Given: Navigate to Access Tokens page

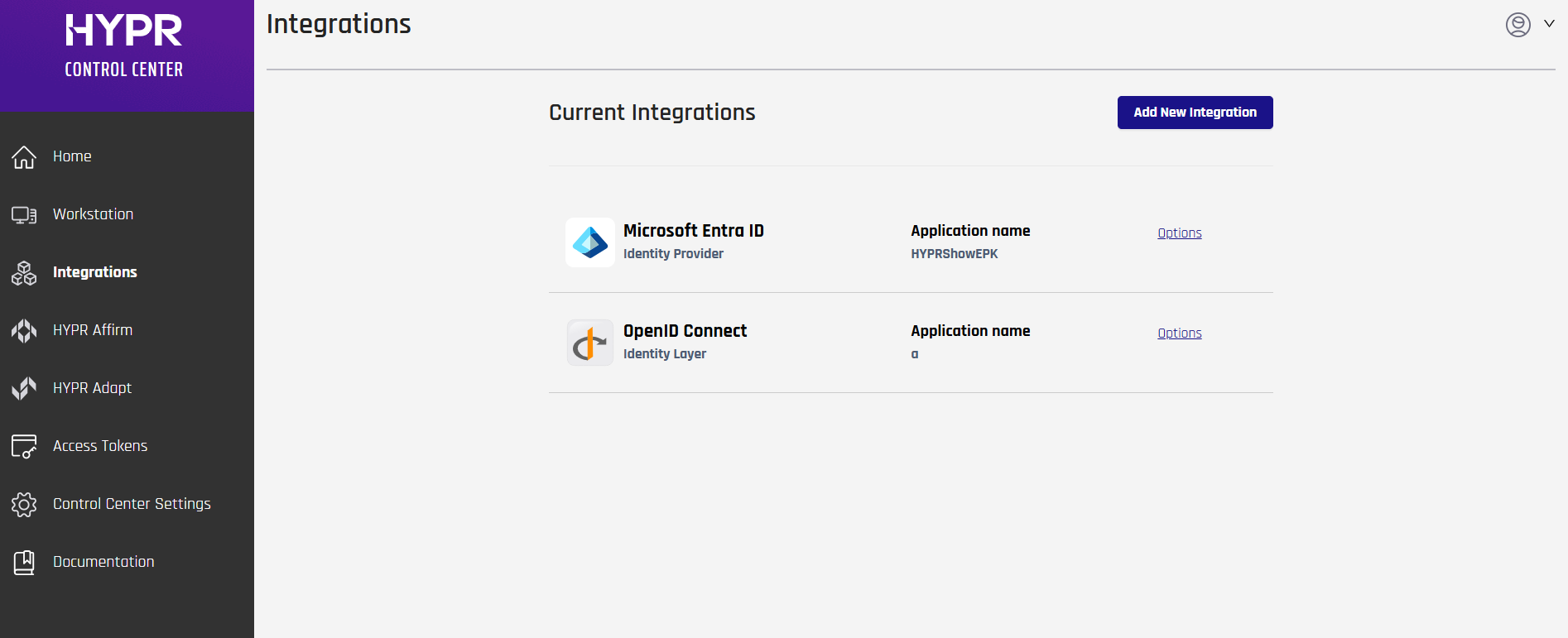Looking at the screenshot, I should tap(100, 446).
